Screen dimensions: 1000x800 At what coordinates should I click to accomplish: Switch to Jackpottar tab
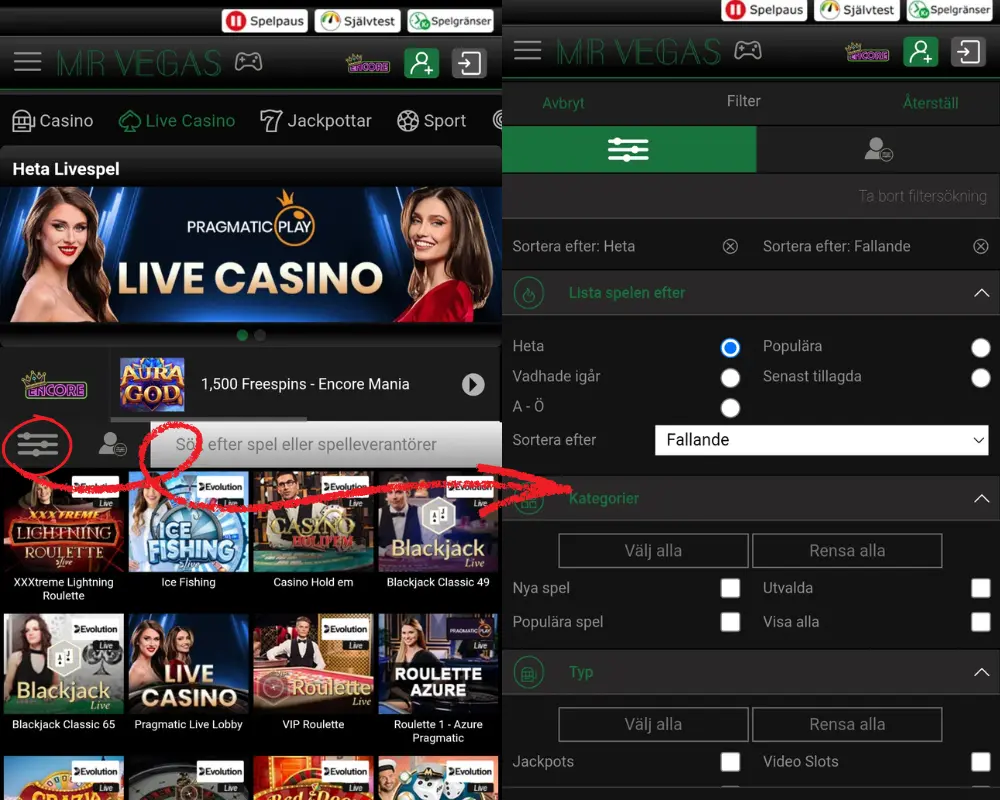pyautogui.click(x=316, y=121)
